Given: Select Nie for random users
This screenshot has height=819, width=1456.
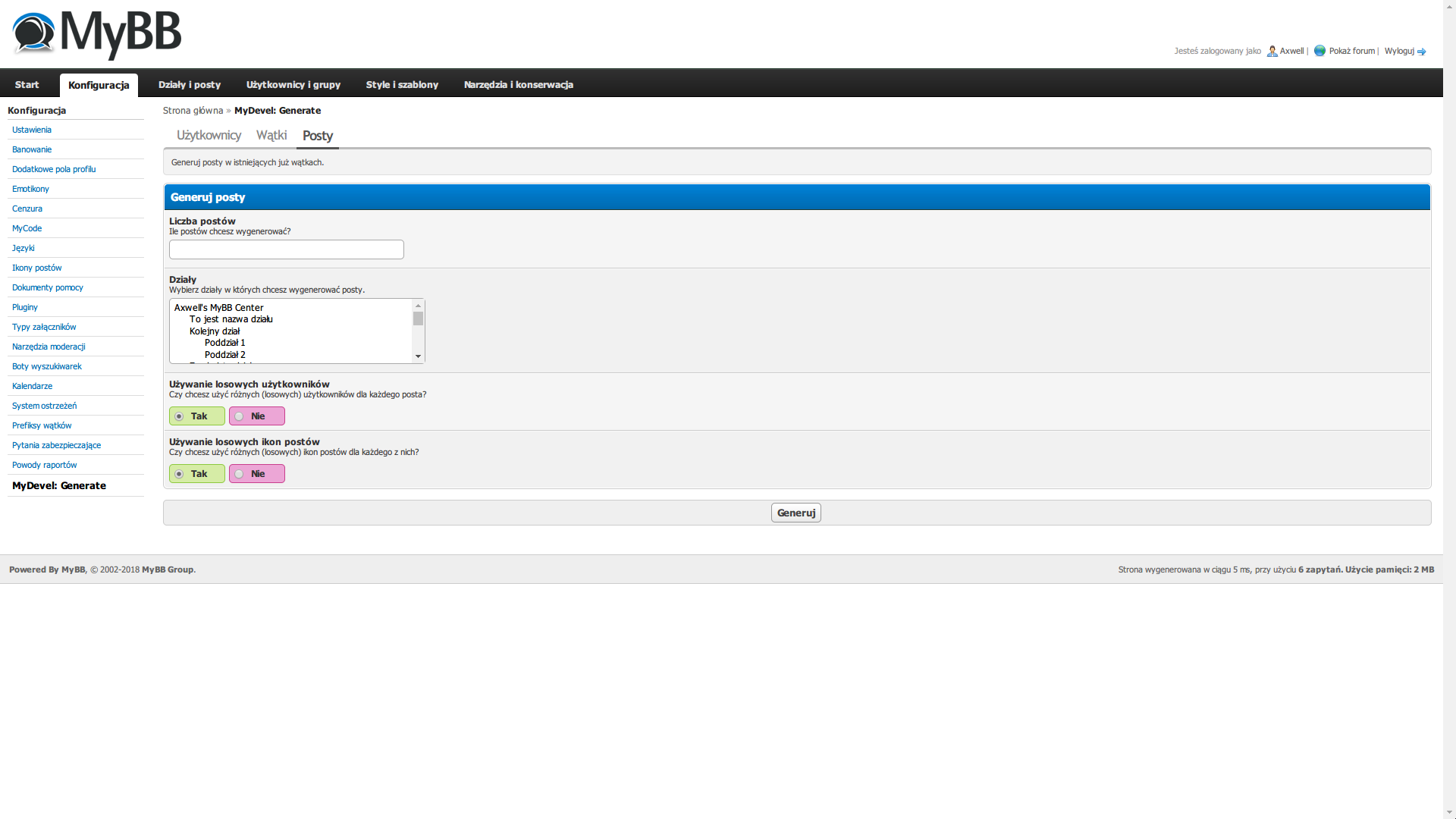Looking at the screenshot, I should point(257,416).
